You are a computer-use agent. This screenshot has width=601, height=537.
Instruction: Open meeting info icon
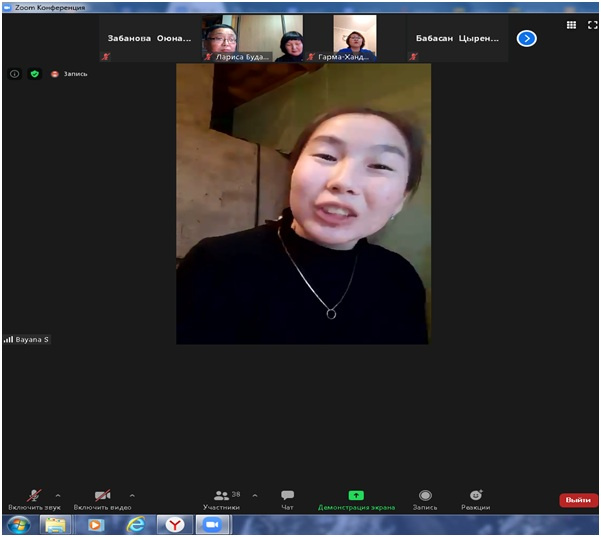(15, 74)
